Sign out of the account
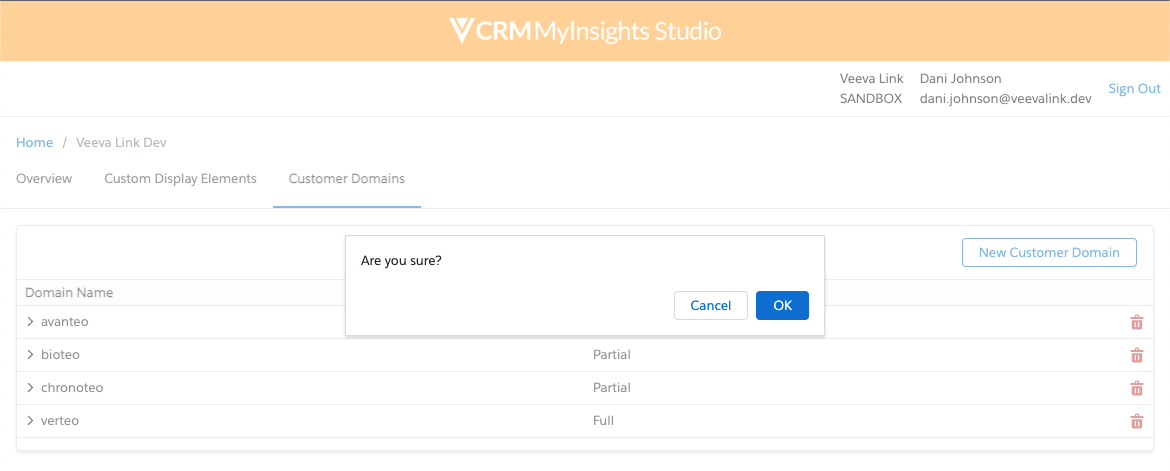The width and height of the screenshot is (1170, 471). click(x=1134, y=89)
